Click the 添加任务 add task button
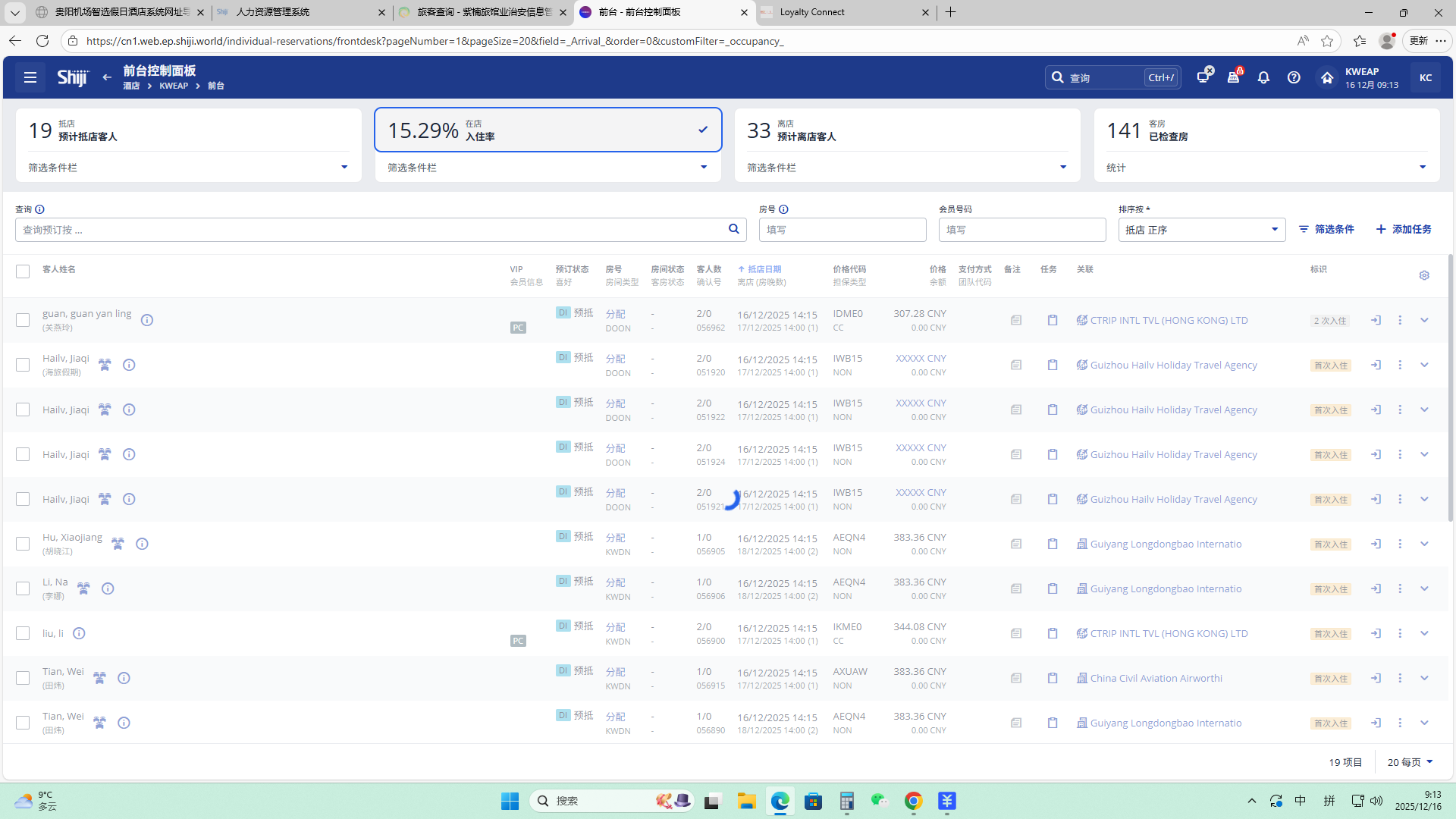The width and height of the screenshot is (1456, 819). [1404, 229]
